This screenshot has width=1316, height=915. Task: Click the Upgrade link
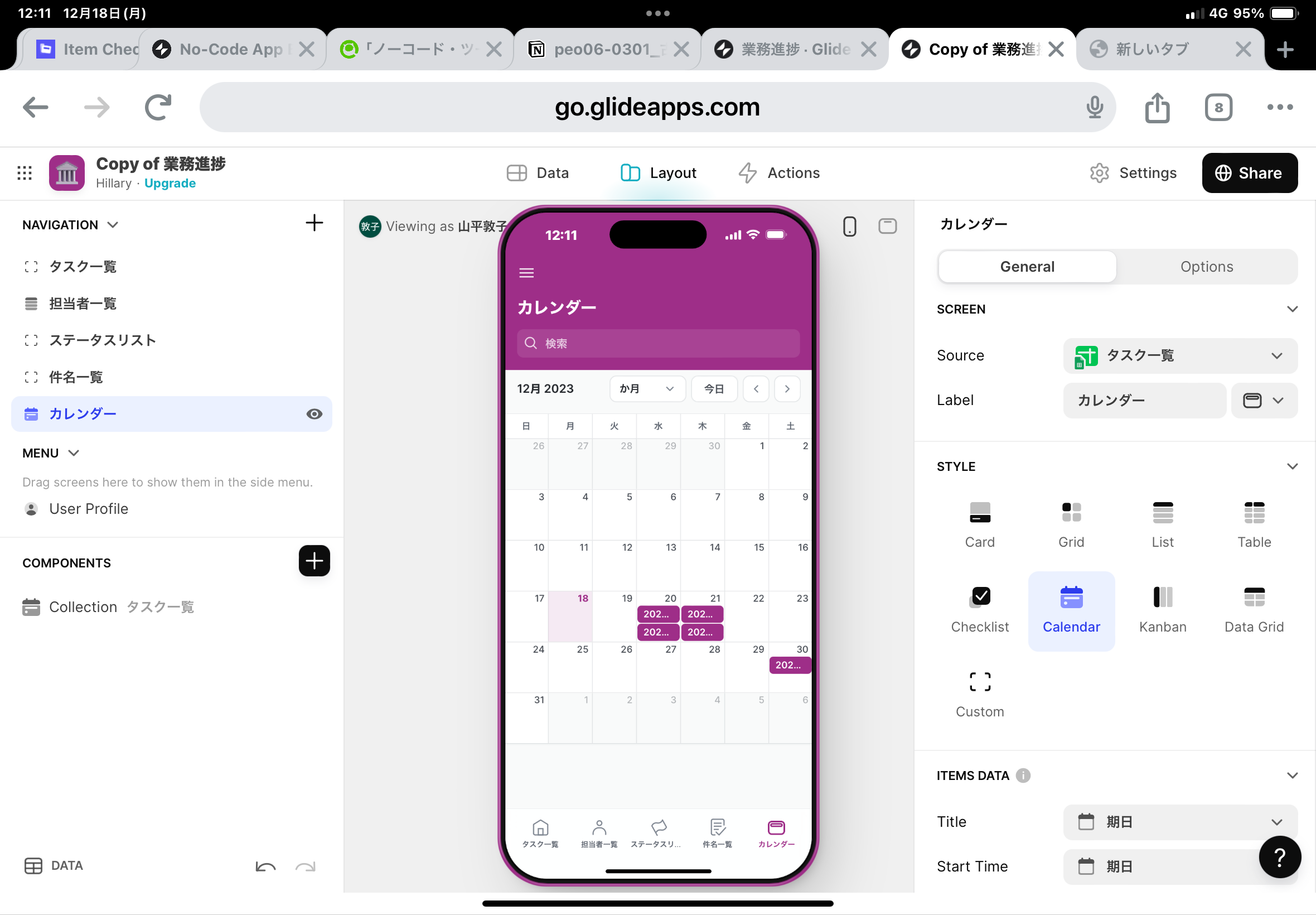(170, 183)
